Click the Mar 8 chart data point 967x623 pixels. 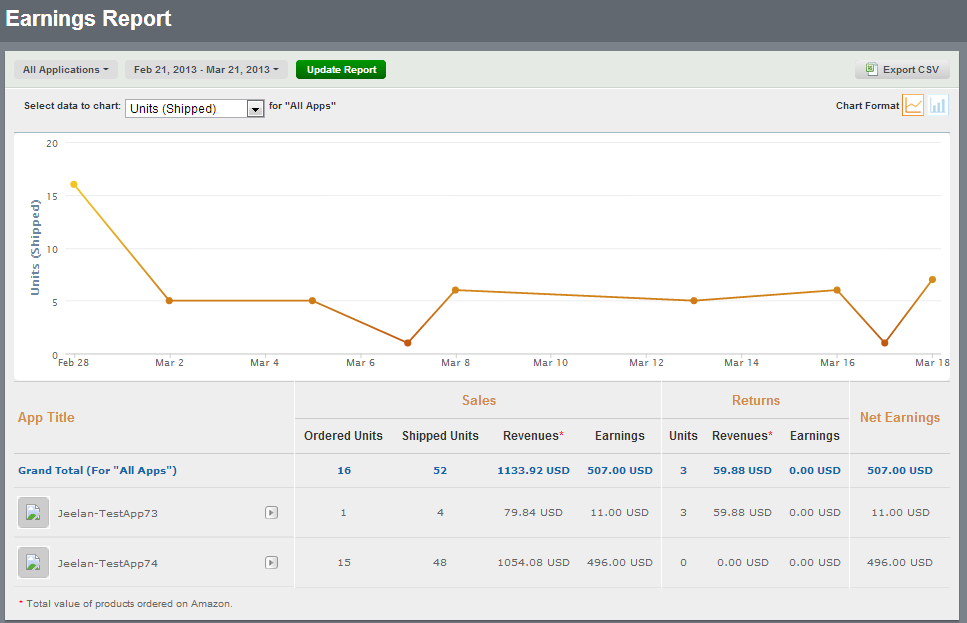[x=455, y=290]
